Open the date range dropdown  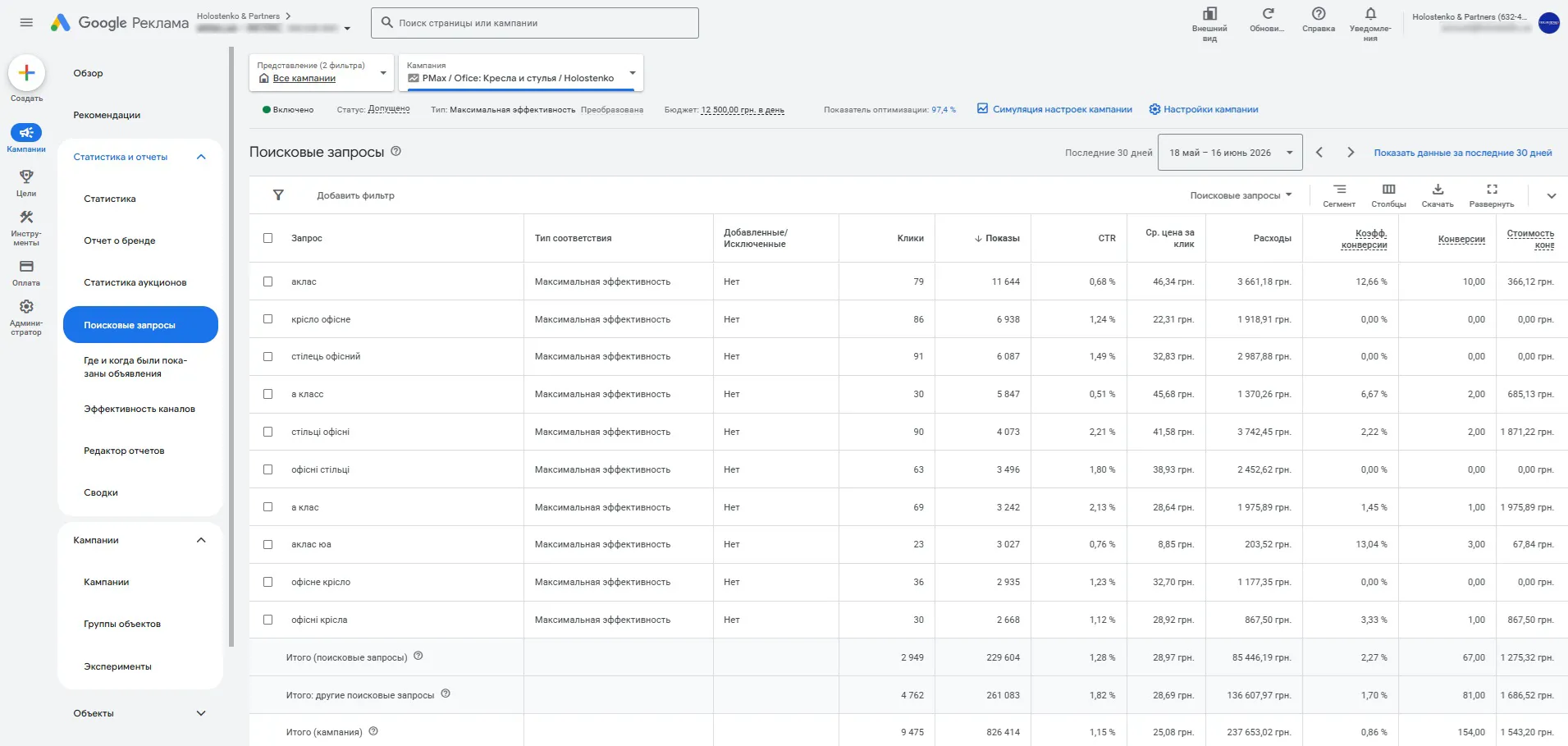click(1230, 153)
